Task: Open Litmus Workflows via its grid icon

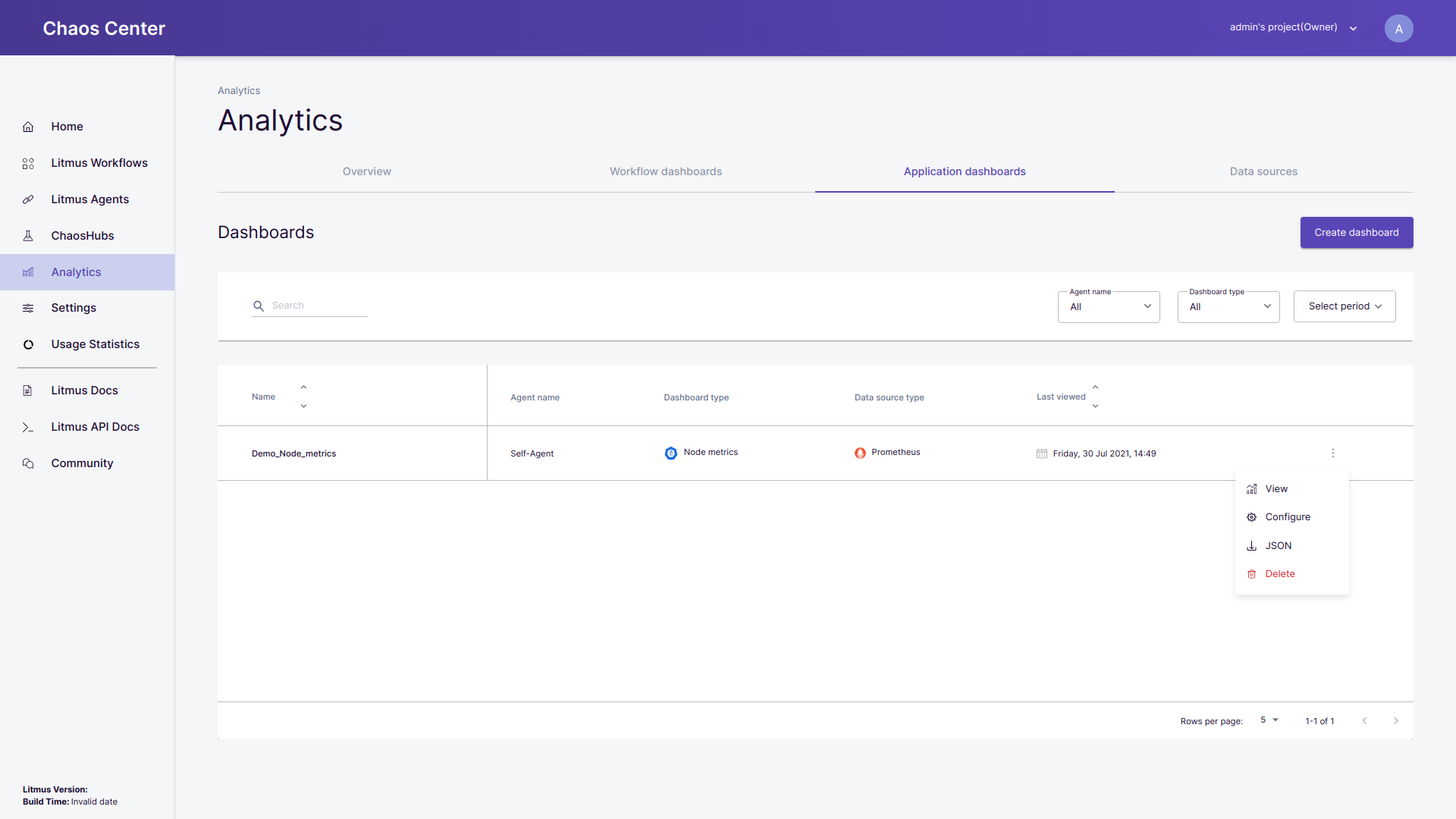Action: click(x=28, y=163)
